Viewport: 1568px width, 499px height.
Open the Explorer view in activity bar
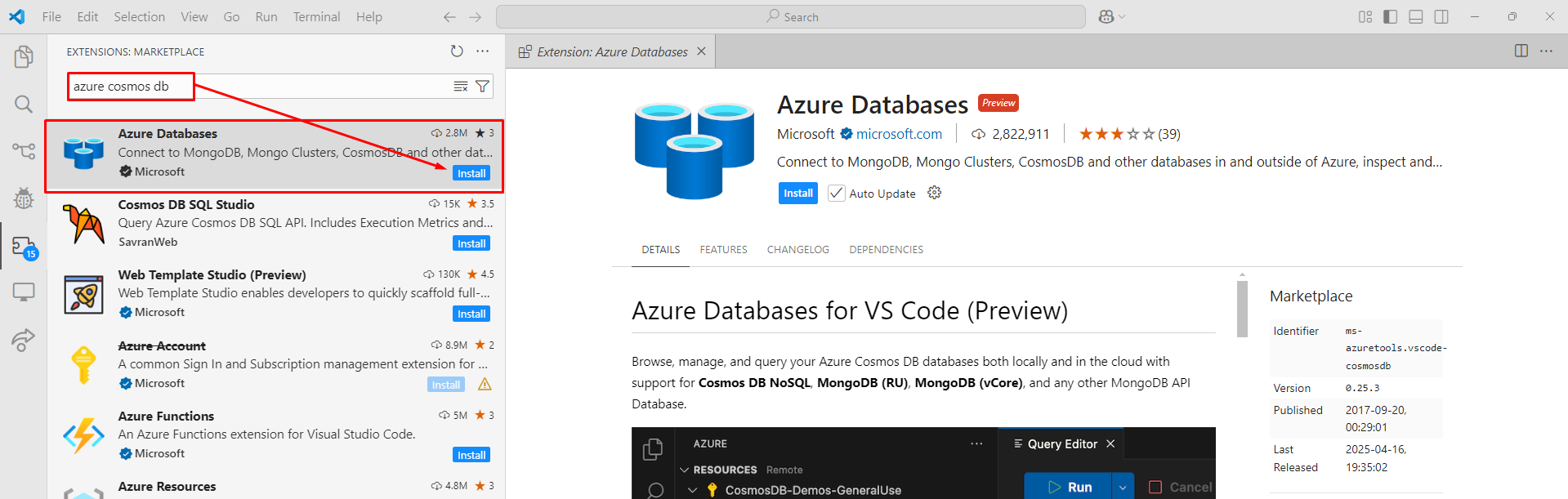tap(24, 57)
